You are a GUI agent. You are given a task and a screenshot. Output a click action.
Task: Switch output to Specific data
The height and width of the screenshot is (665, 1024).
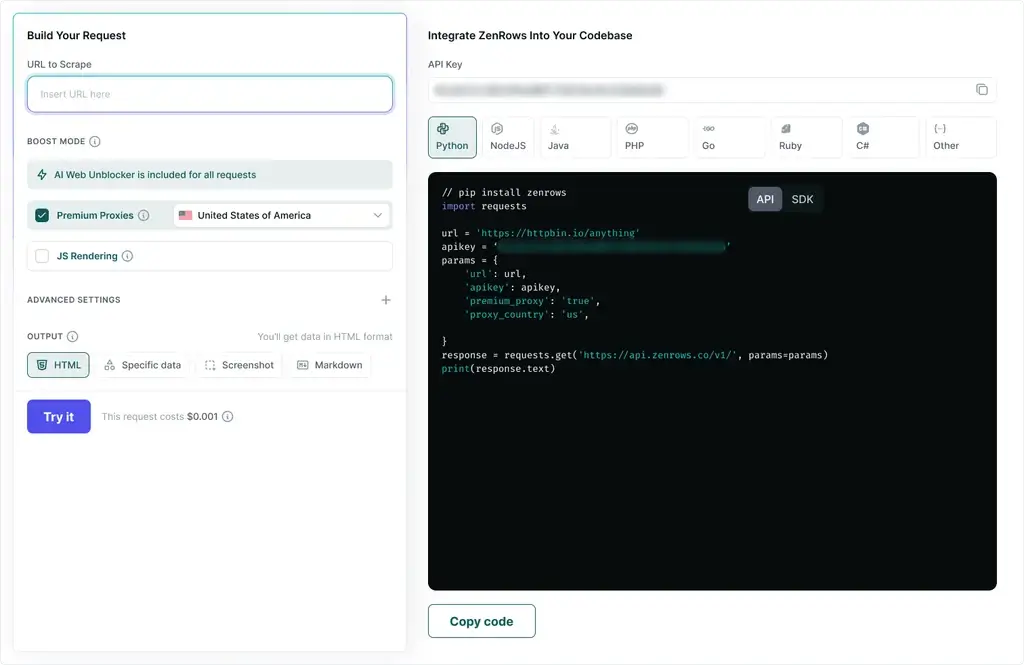pyautogui.click(x=143, y=364)
